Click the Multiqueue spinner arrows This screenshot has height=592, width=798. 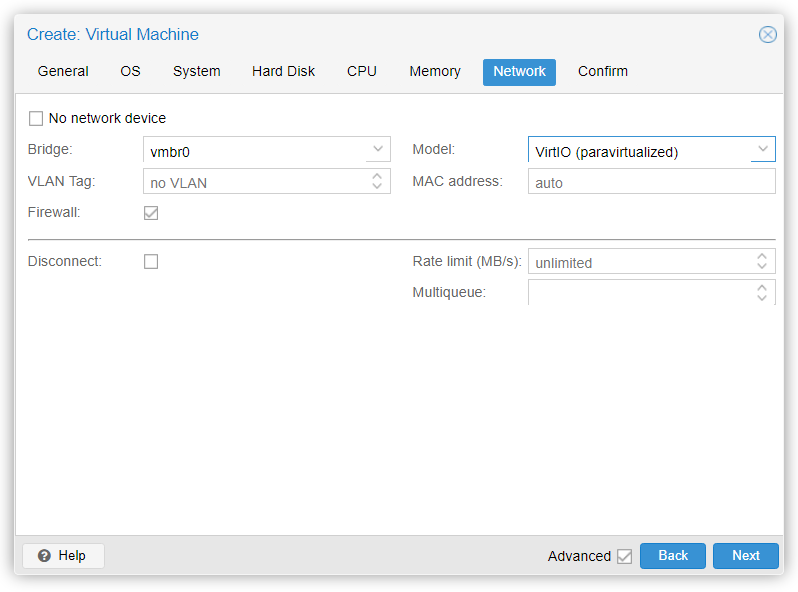[762, 292]
